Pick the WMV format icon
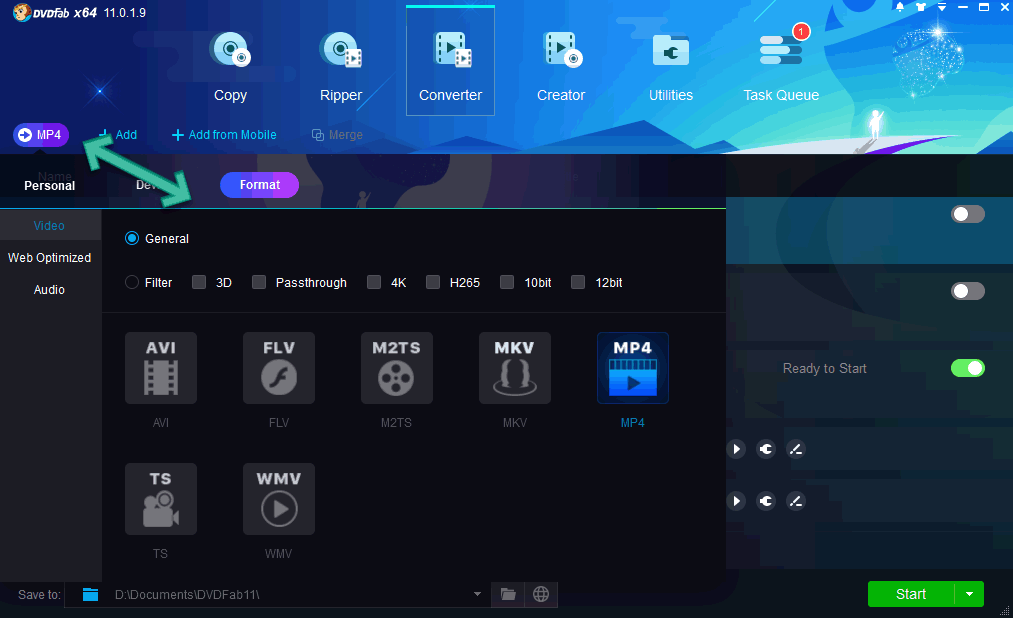 pos(279,499)
